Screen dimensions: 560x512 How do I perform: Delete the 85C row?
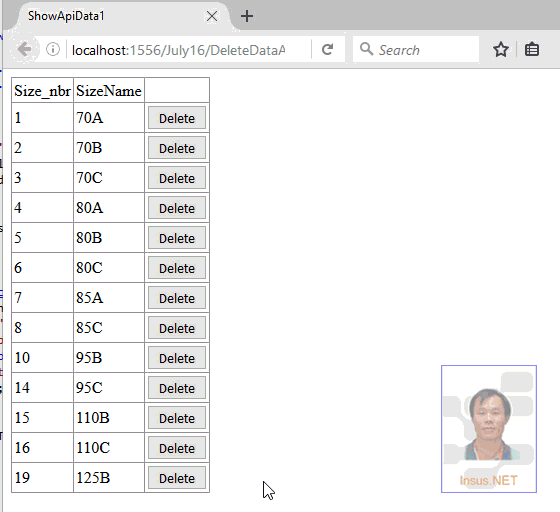pos(177,328)
